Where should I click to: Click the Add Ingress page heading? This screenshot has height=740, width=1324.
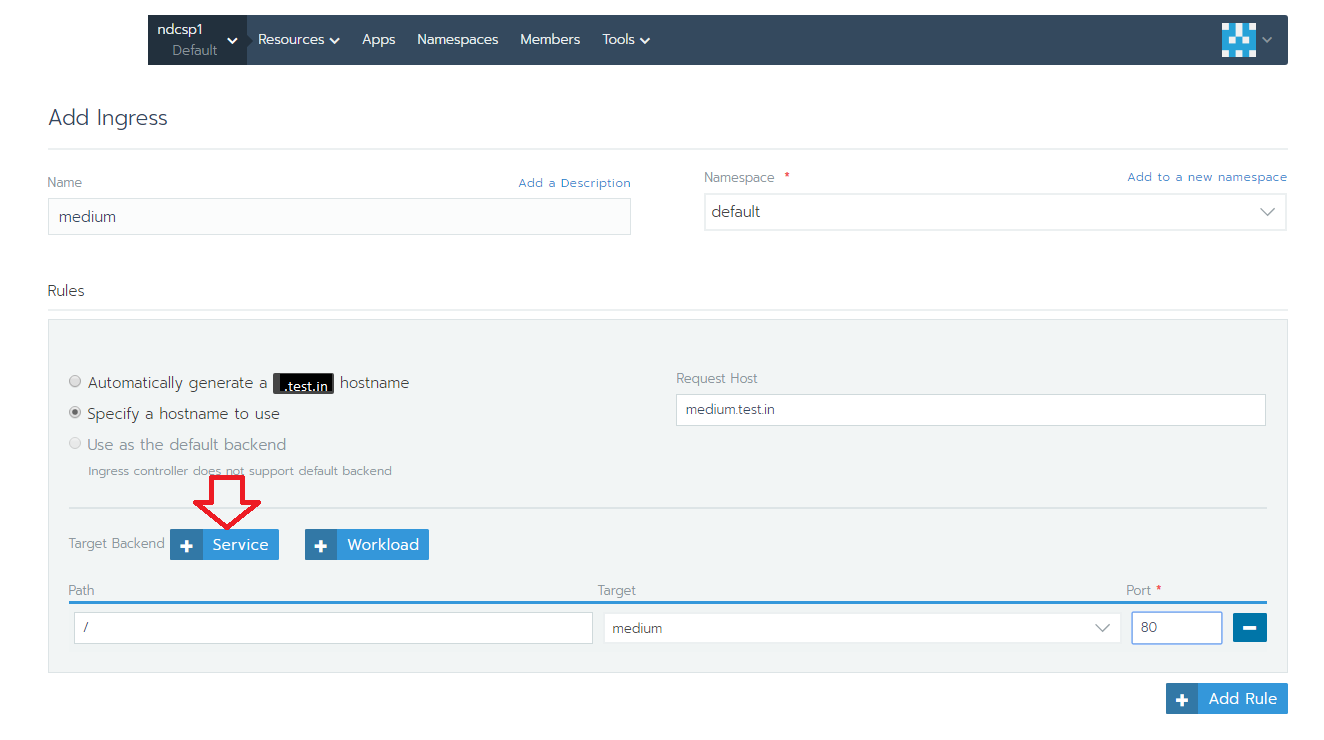click(108, 118)
